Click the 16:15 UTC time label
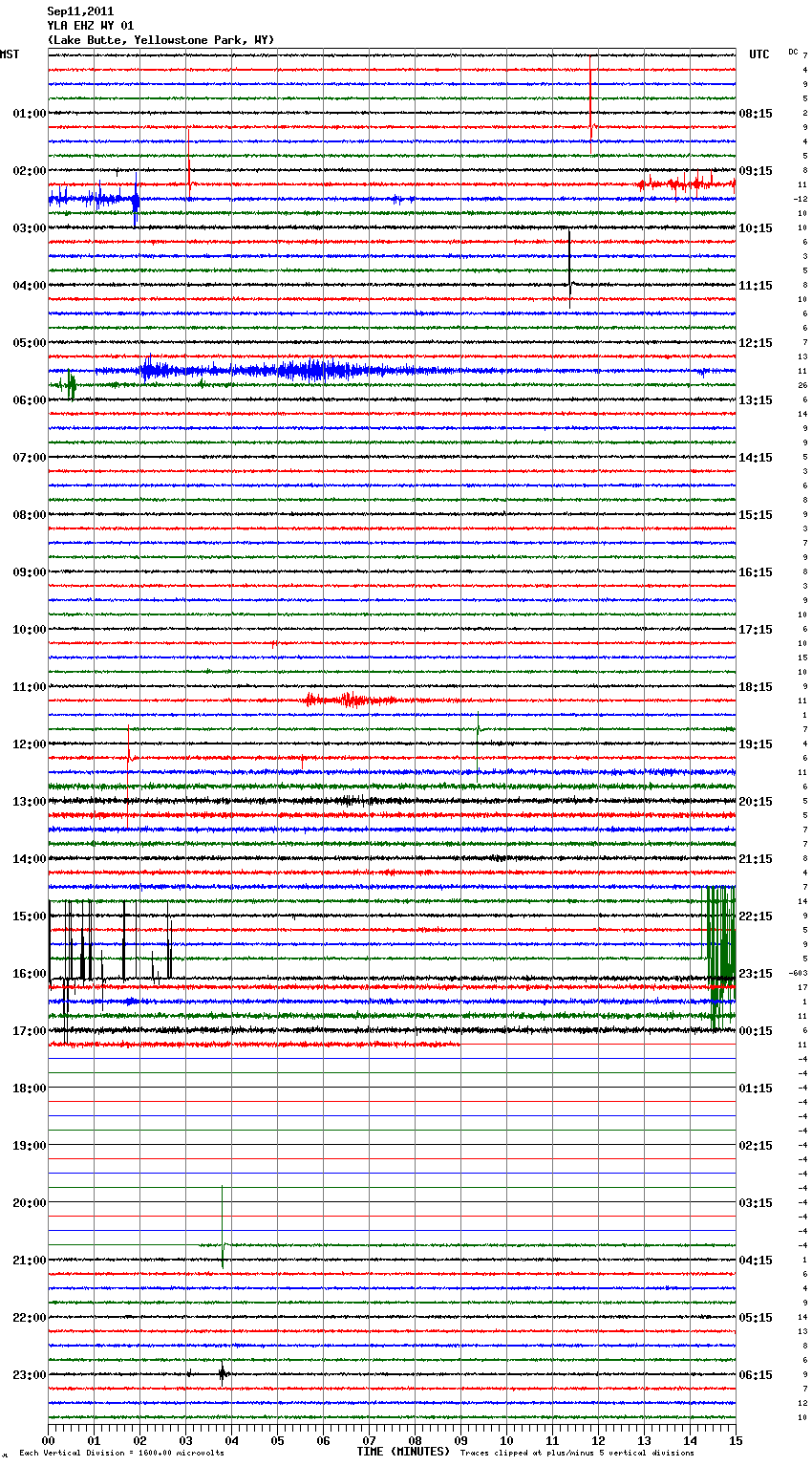This screenshot has height=1466, width=812. 756,572
